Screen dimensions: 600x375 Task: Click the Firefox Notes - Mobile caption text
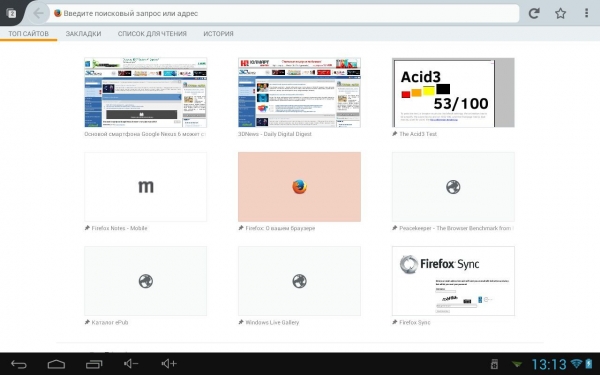tap(119, 228)
